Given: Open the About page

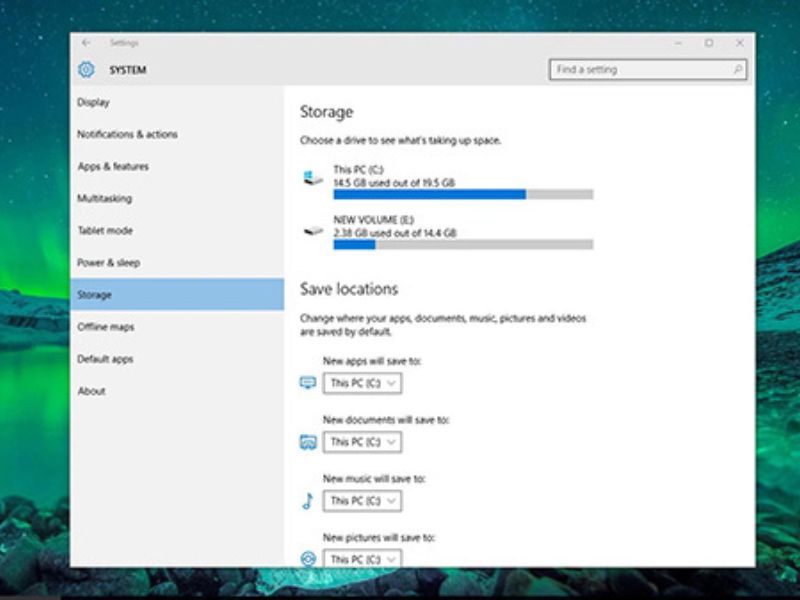Looking at the screenshot, I should pos(177,391).
